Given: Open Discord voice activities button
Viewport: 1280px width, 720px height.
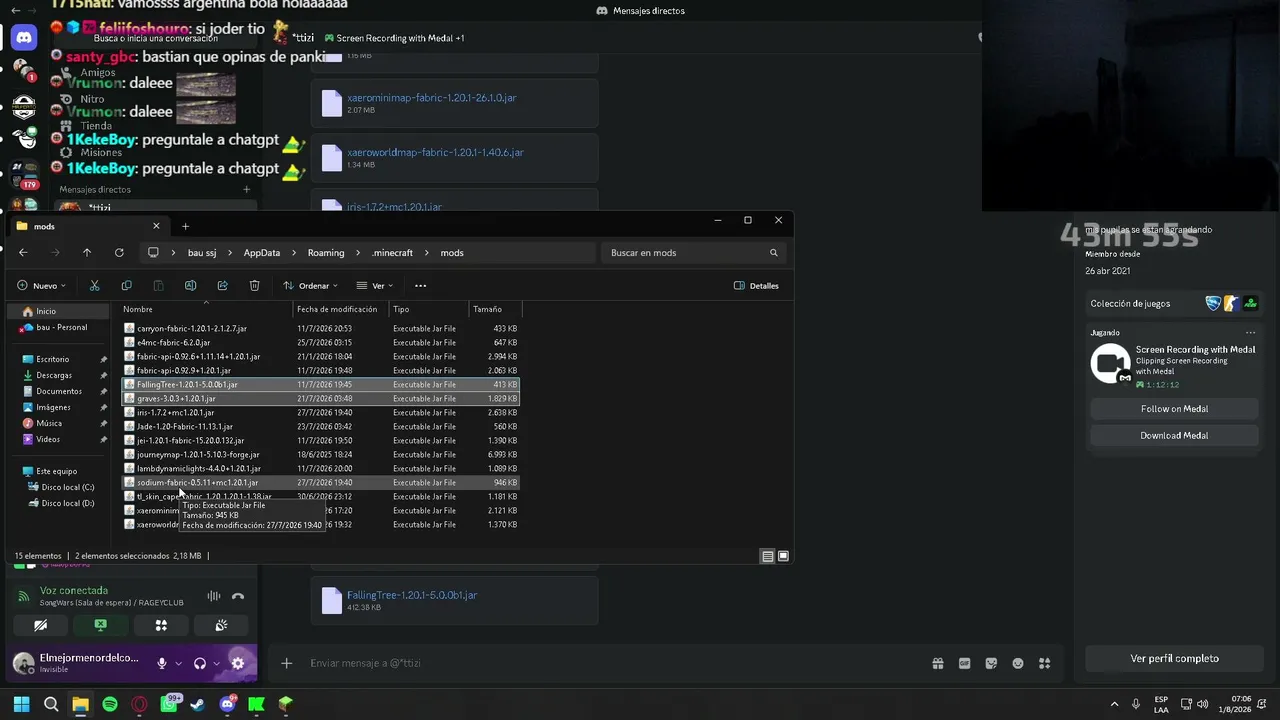Looking at the screenshot, I should (x=161, y=625).
